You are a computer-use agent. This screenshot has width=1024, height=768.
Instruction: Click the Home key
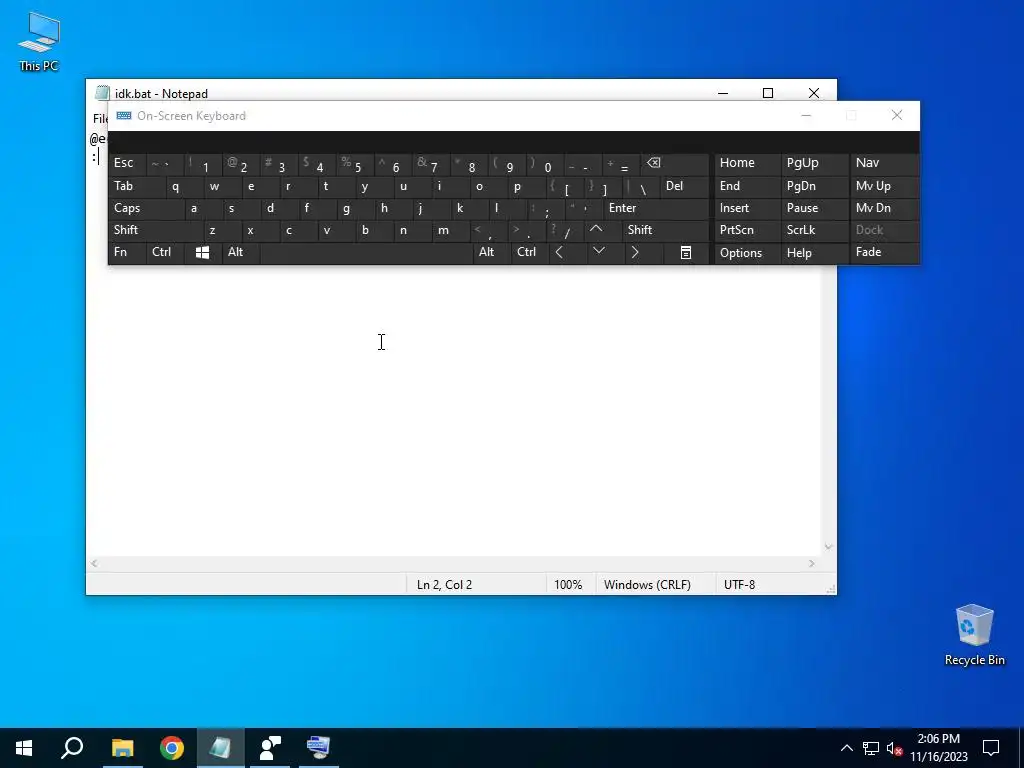click(747, 163)
